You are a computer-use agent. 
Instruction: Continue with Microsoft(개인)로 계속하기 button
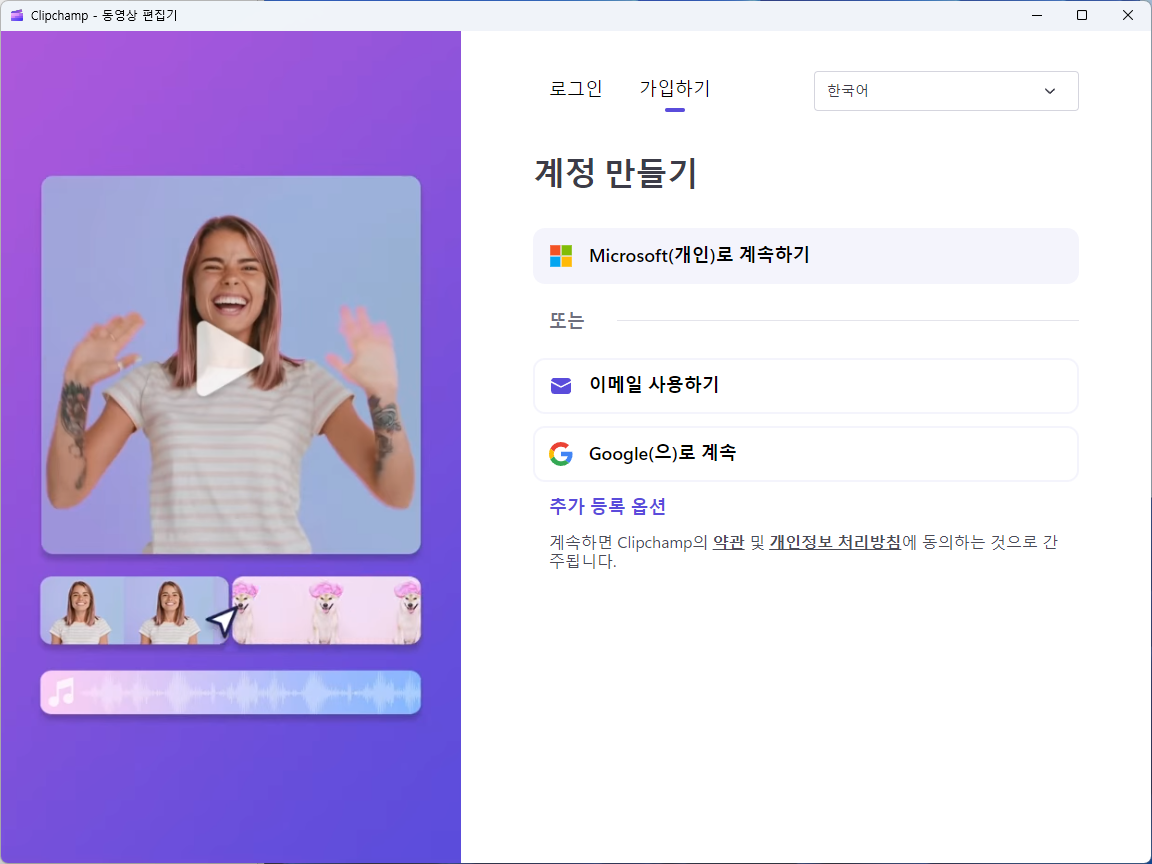point(805,256)
